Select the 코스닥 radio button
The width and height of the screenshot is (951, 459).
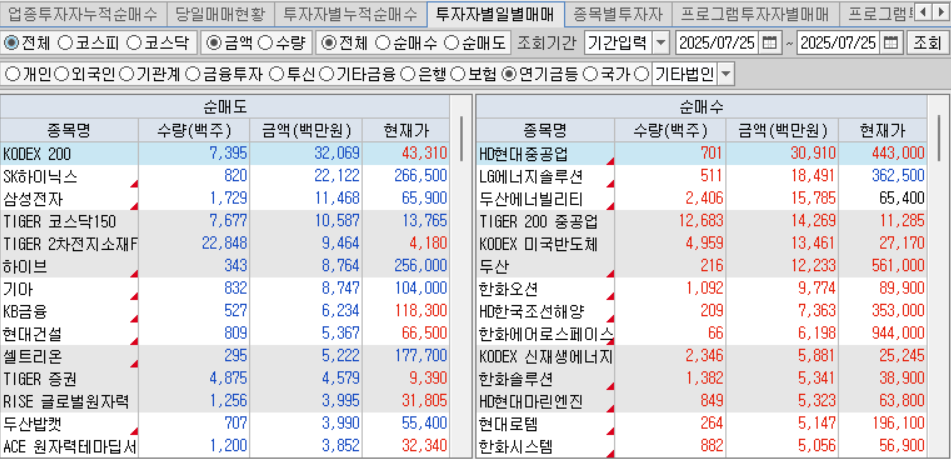135,42
